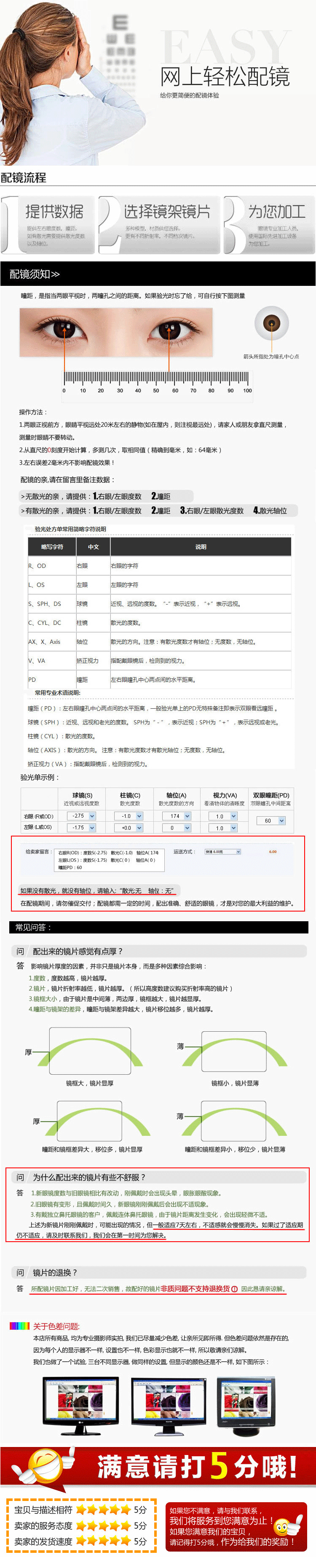This screenshot has height=1568, width=316.
Task: Click the pupil center eye icon
Action: pos(272,323)
